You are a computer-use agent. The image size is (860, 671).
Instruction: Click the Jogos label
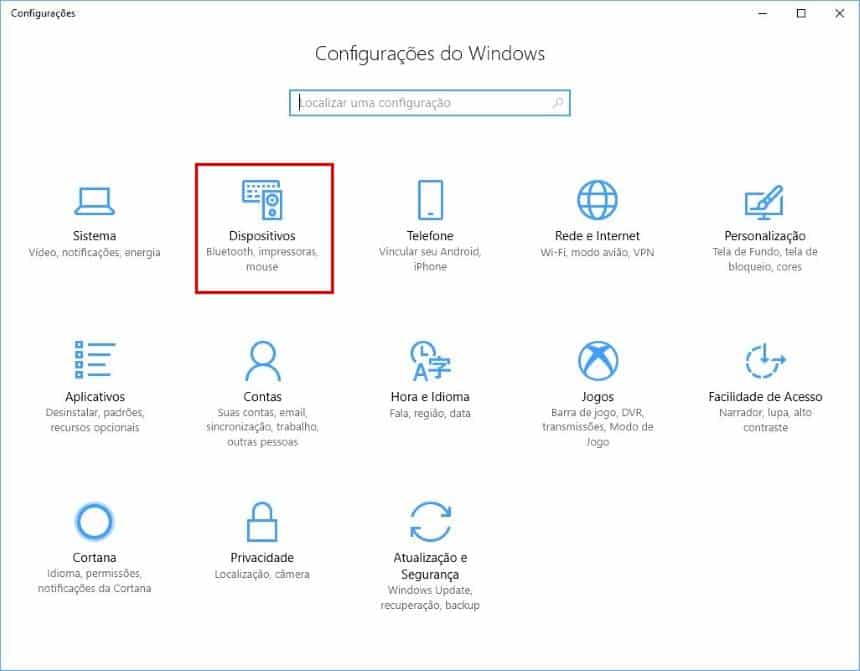coord(597,397)
